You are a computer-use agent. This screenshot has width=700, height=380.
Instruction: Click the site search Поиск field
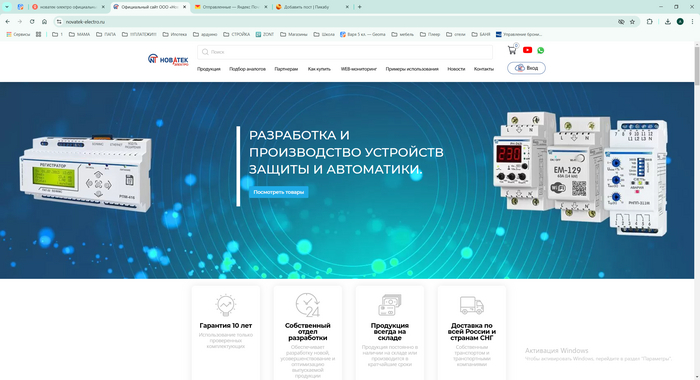[345, 52]
